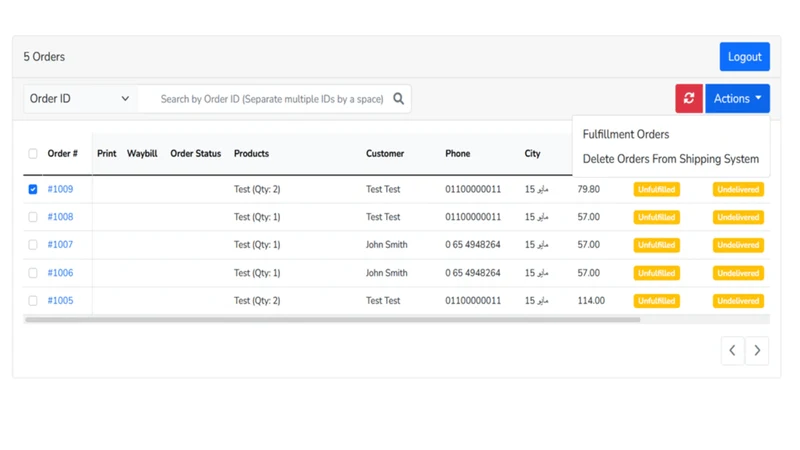Open order #1005 link

60,301
